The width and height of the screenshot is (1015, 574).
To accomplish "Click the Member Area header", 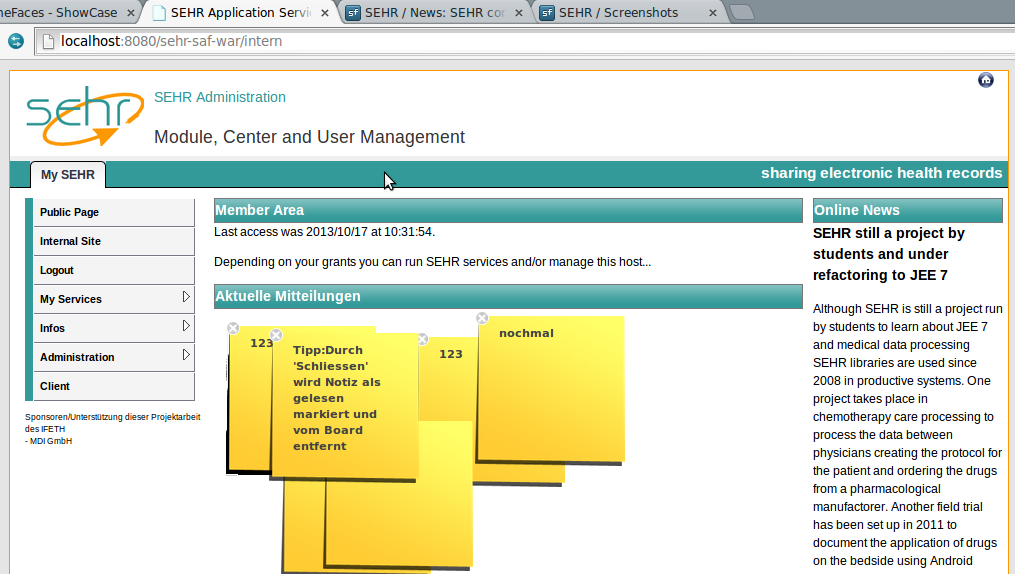I will (508, 210).
